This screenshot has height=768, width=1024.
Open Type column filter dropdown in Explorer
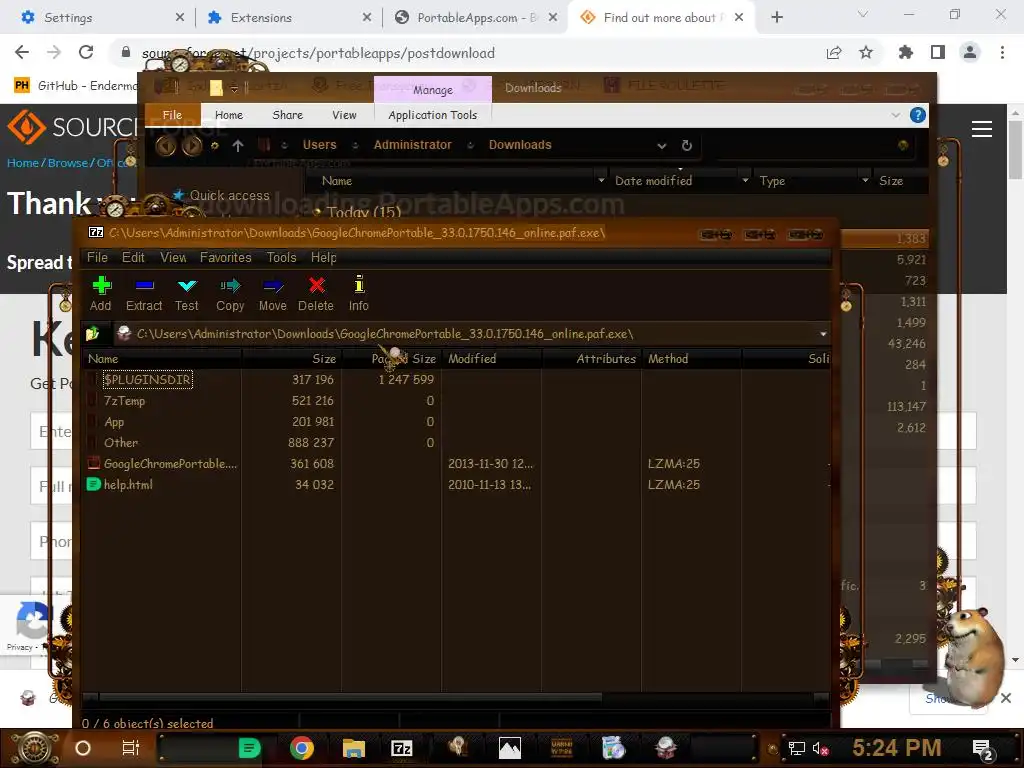pos(865,180)
